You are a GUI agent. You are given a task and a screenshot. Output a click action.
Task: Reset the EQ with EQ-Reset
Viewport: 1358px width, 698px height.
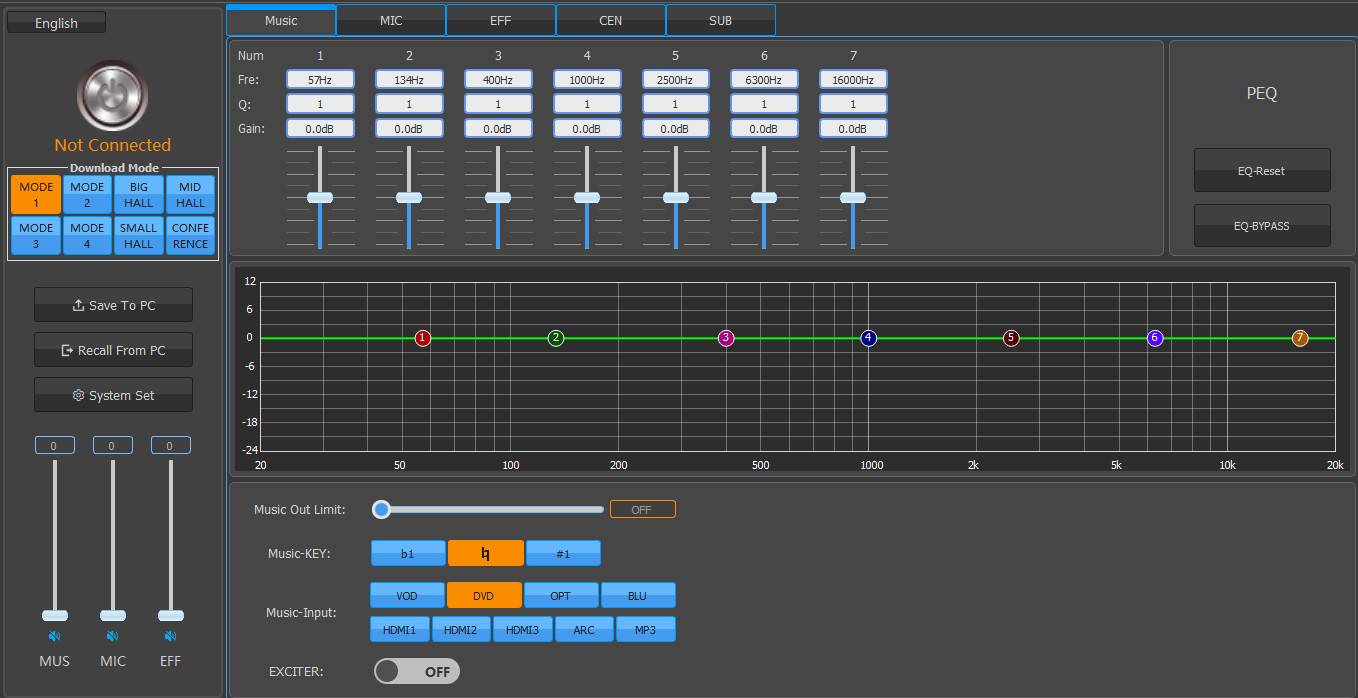pyautogui.click(x=1262, y=170)
